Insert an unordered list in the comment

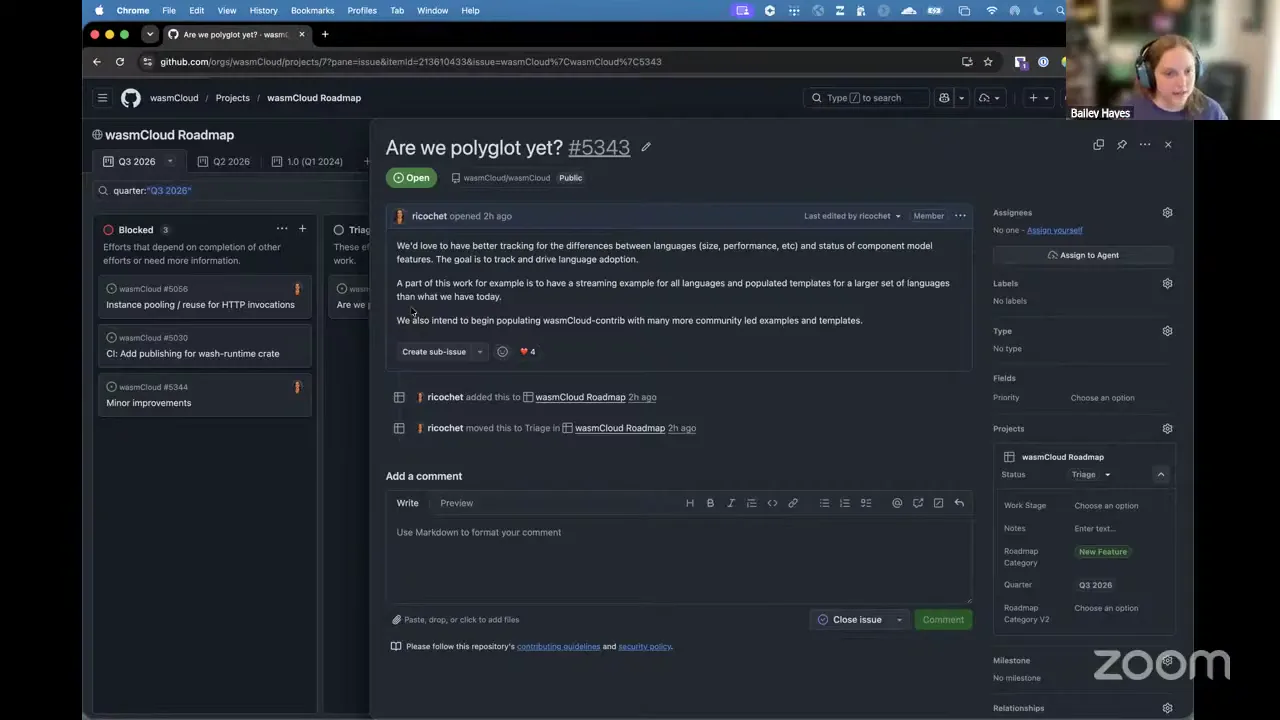tap(824, 503)
